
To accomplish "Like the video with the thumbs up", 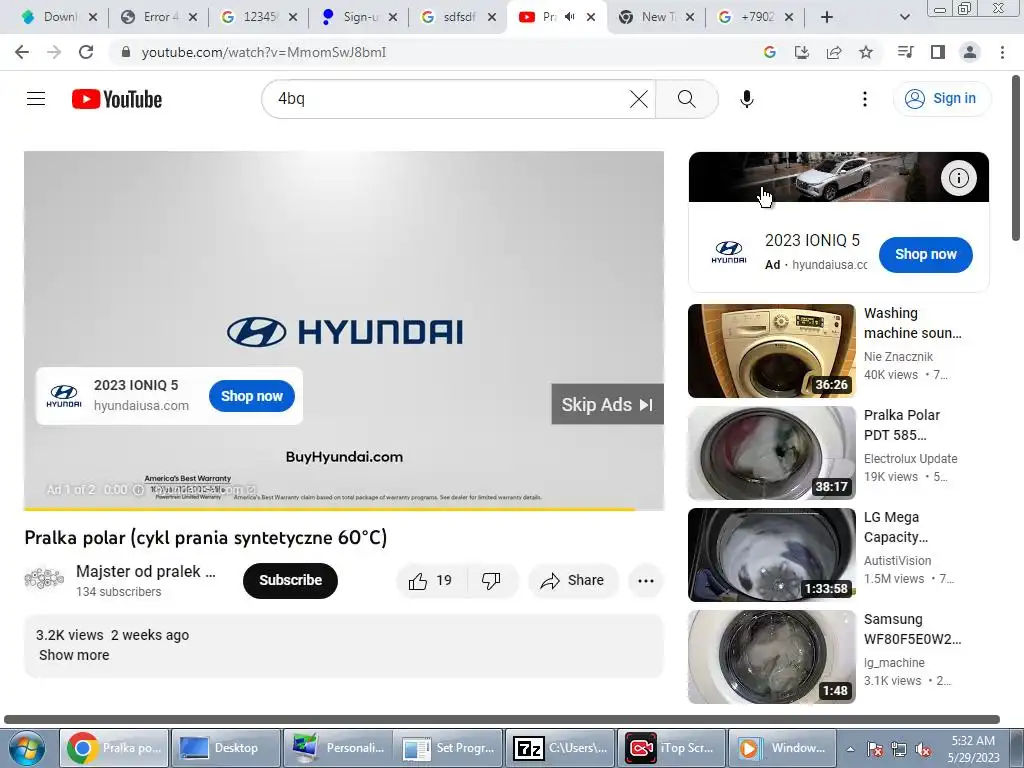I will click(430, 581).
